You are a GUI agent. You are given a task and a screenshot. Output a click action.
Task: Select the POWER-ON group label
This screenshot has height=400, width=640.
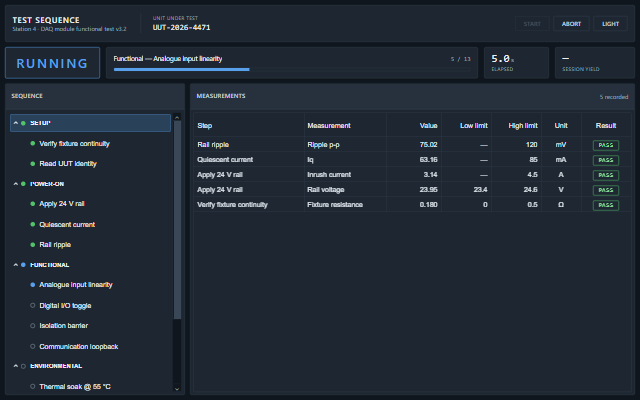click(x=47, y=184)
